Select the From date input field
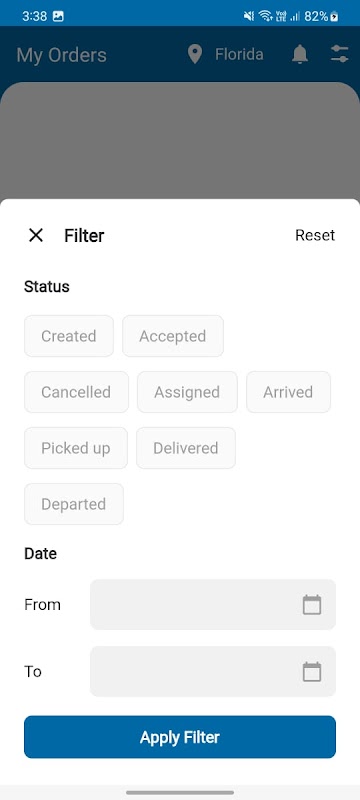Screen dimensions: 360x800 pyautogui.click(x=213, y=605)
